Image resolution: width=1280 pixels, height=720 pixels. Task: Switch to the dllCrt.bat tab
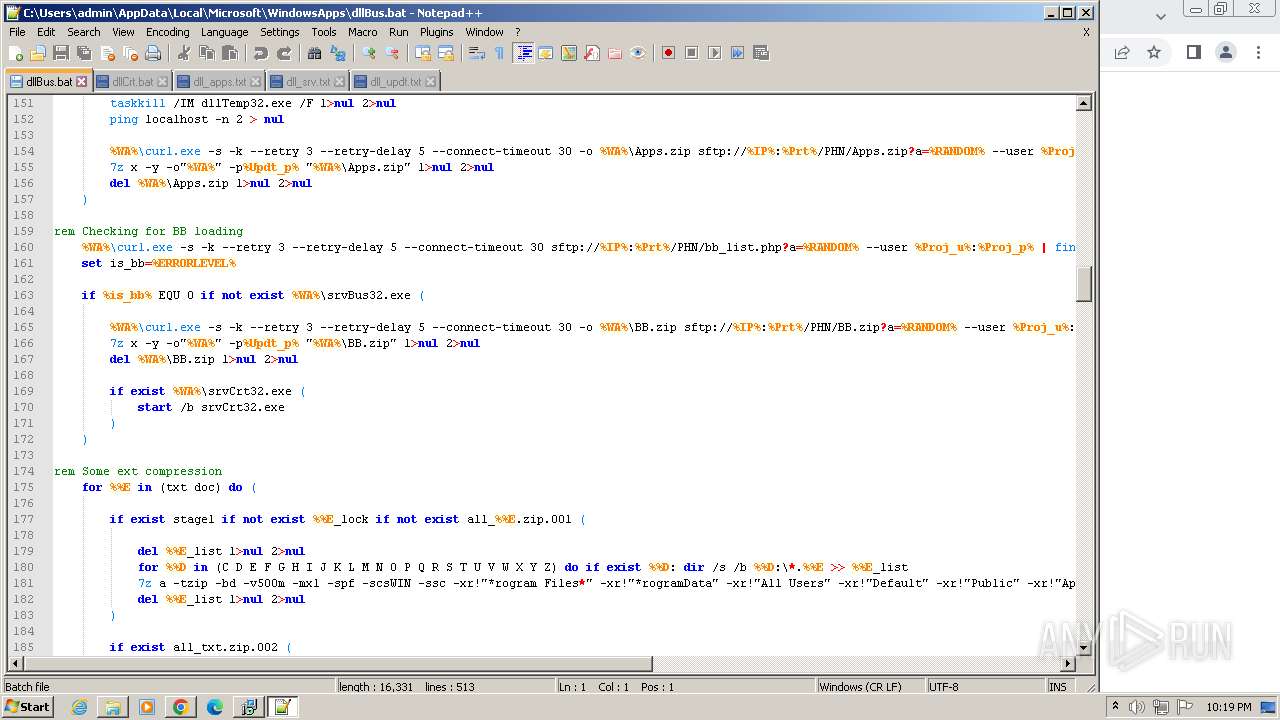point(132,82)
